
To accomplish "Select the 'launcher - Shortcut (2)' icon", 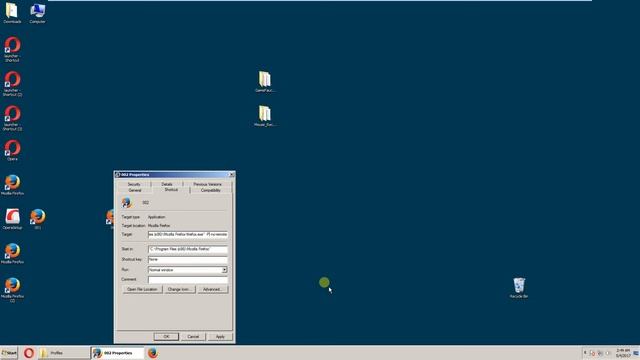I will point(12,84).
